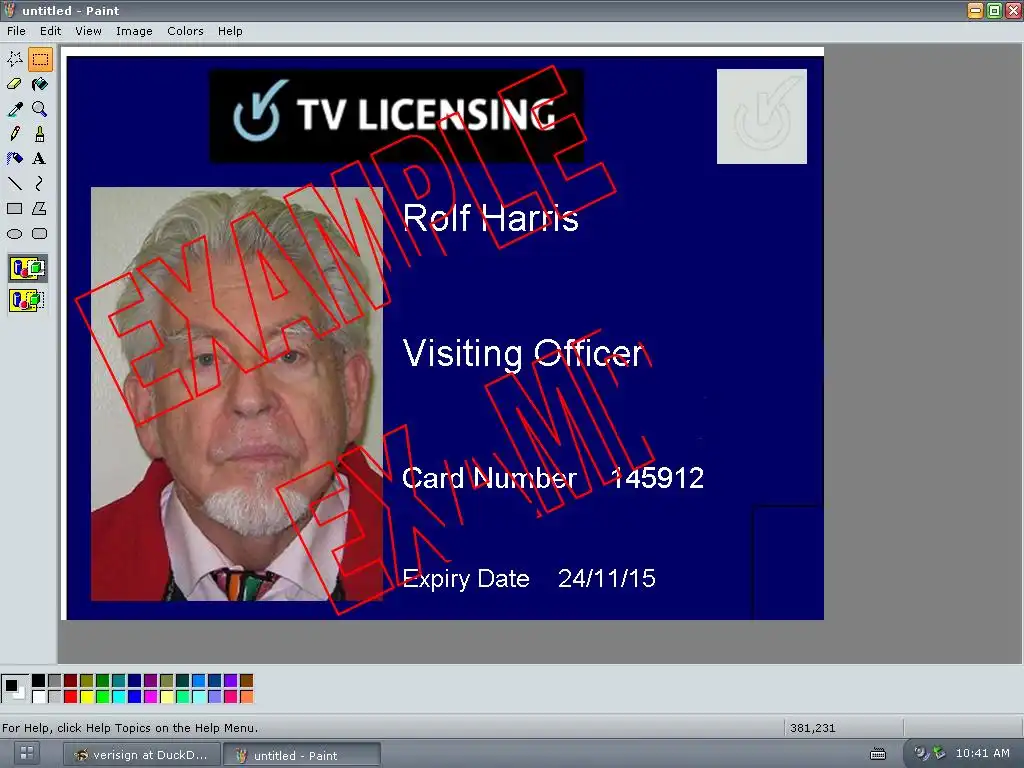The image size is (1024, 768).
Task: Select the straight Line tool
Action: click(14, 183)
